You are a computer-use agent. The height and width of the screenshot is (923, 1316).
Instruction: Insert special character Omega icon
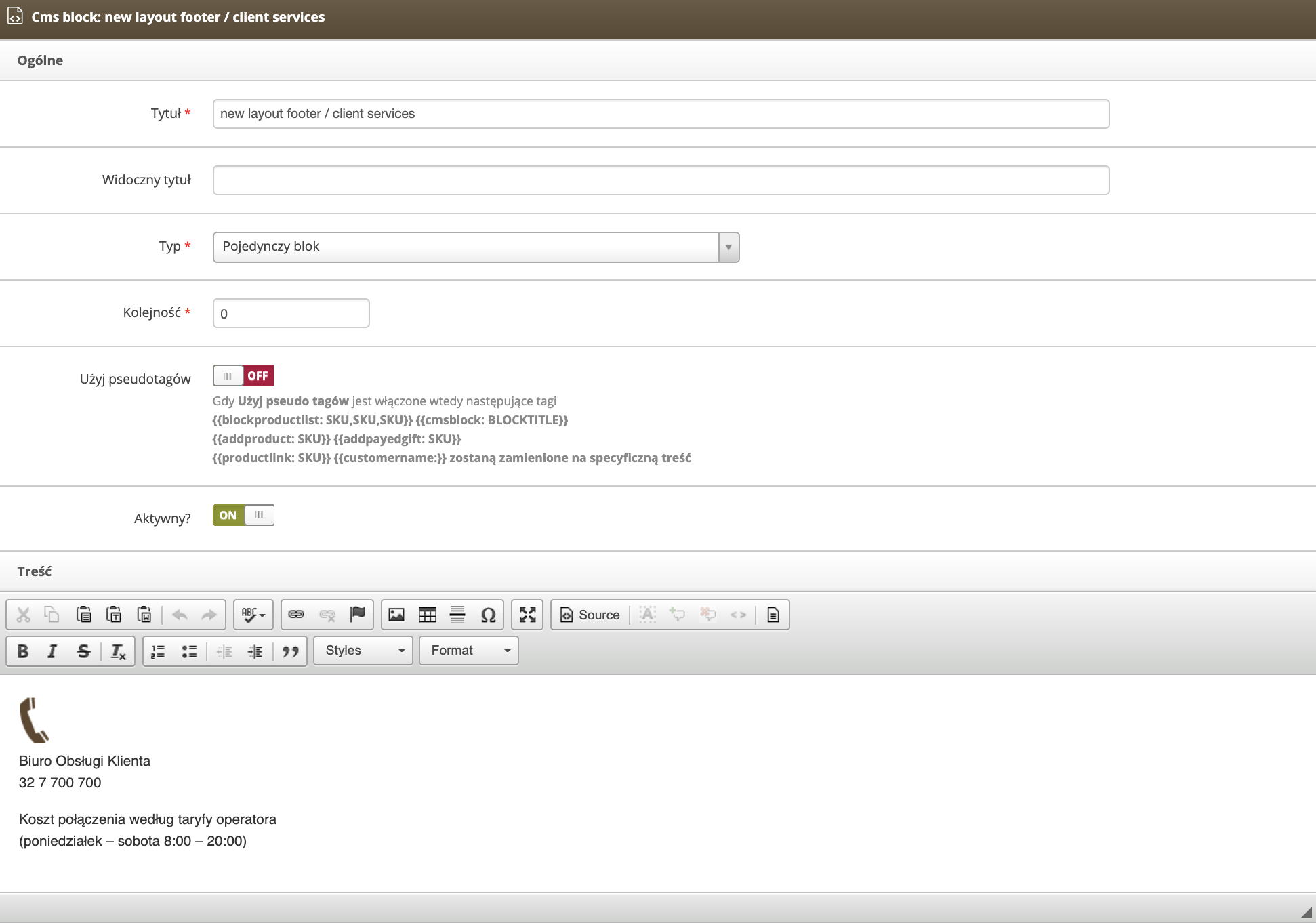click(488, 615)
